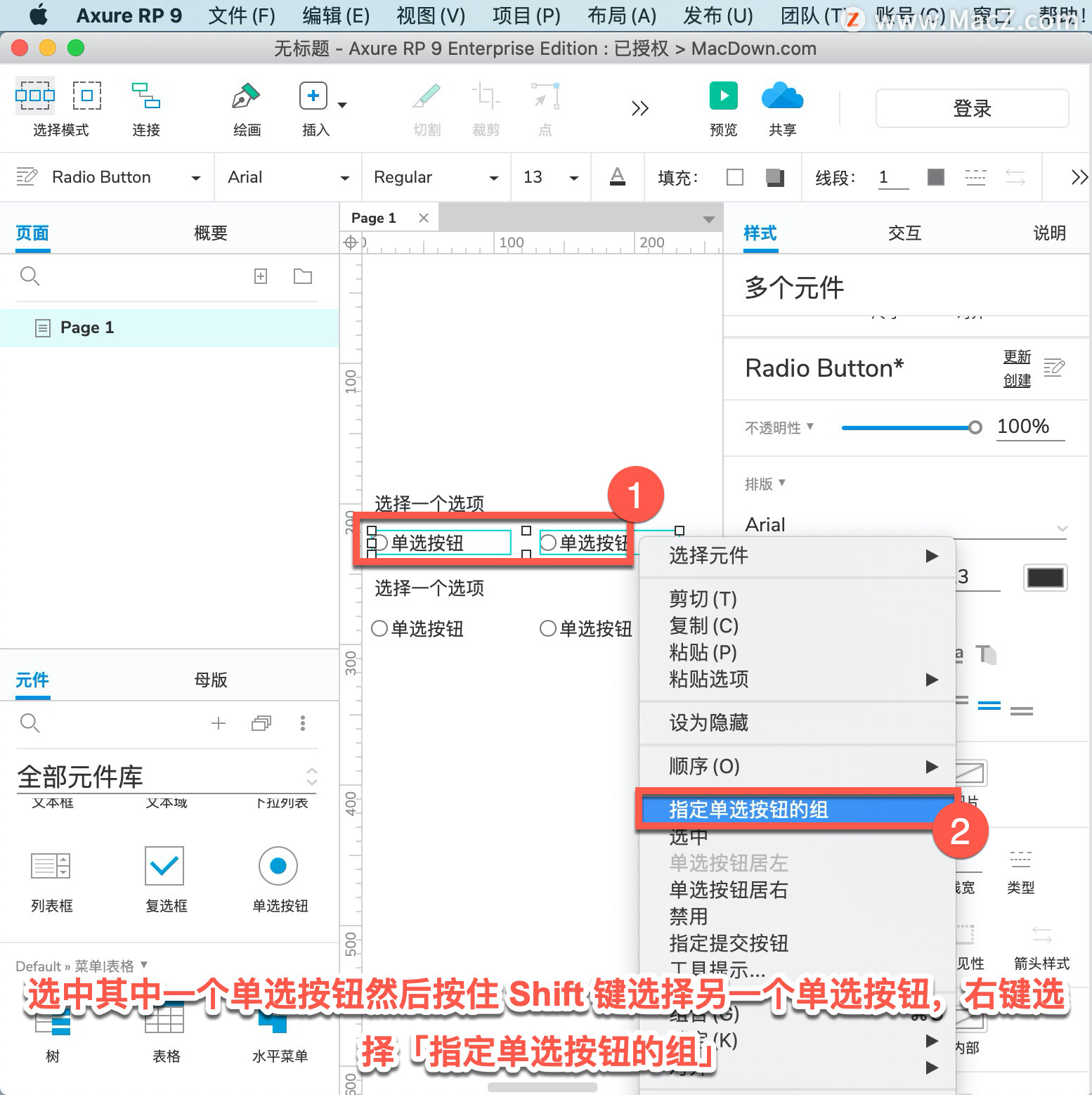Click the Preview play icon
Viewport: 1092px width, 1095px height.
[x=724, y=96]
